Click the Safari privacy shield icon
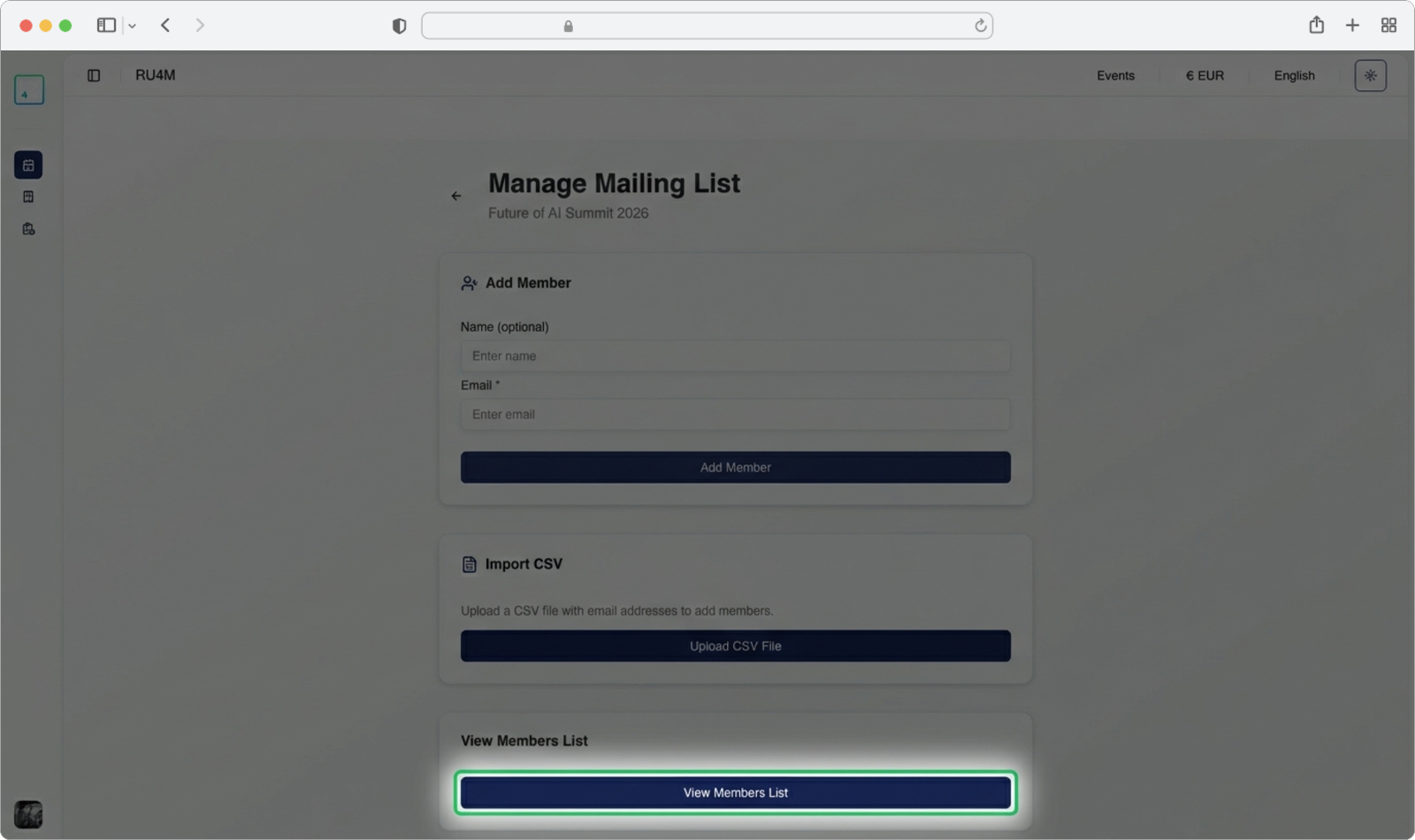 point(399,27)
